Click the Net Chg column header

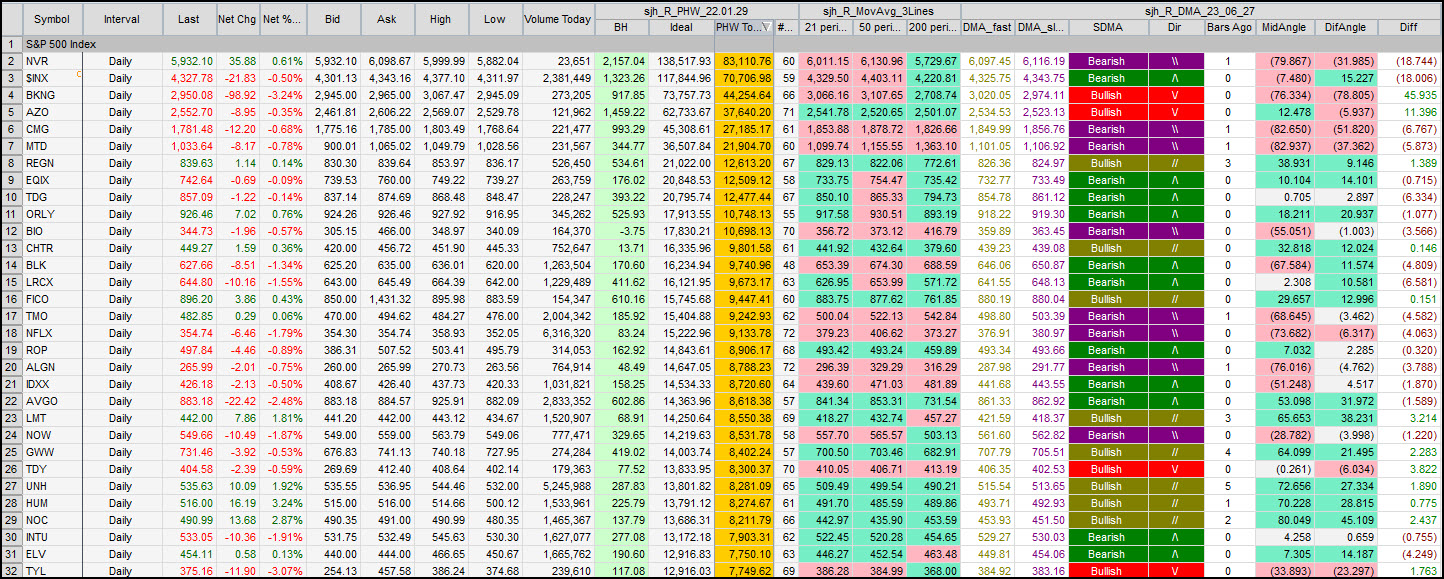tap(237, 19)
